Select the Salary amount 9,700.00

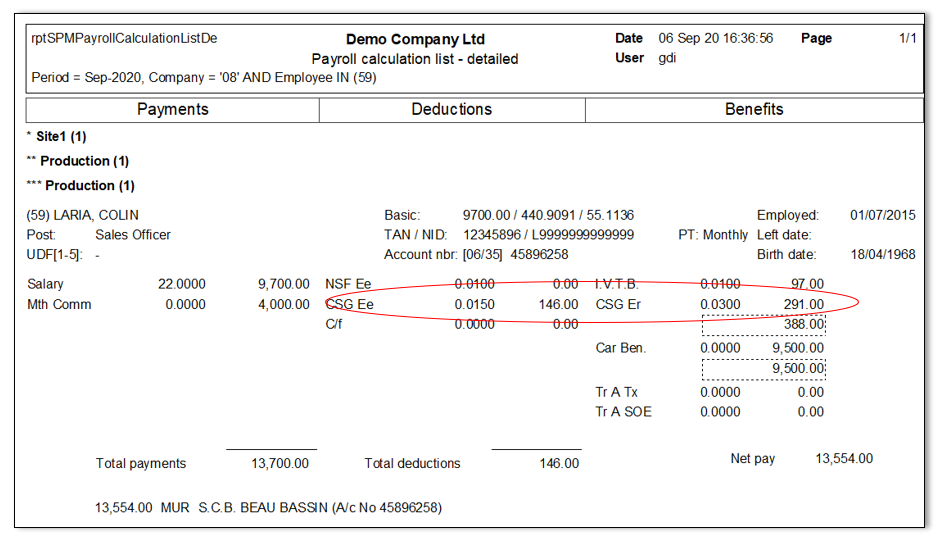click(x=283, y=285)
